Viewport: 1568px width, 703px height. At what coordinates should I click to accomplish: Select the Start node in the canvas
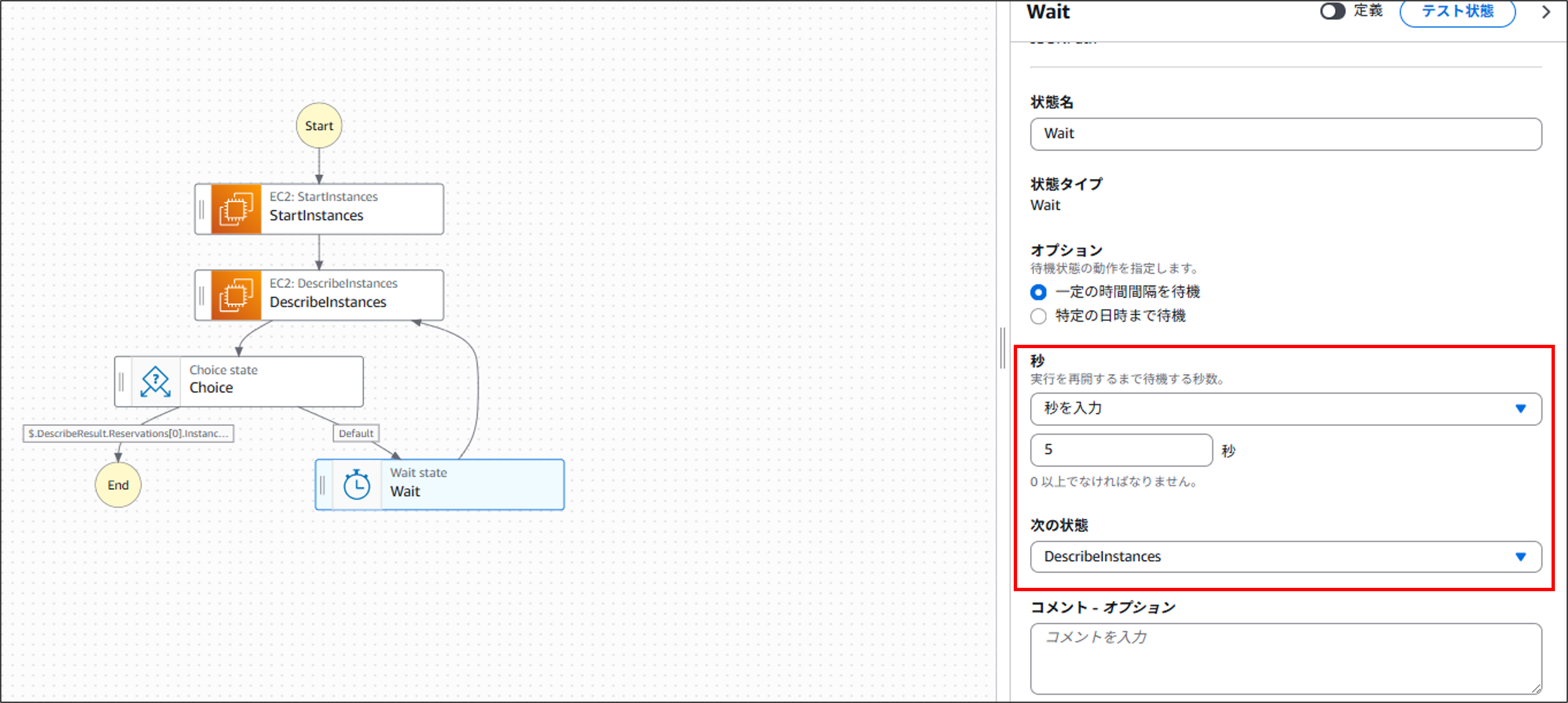point(318,125)
